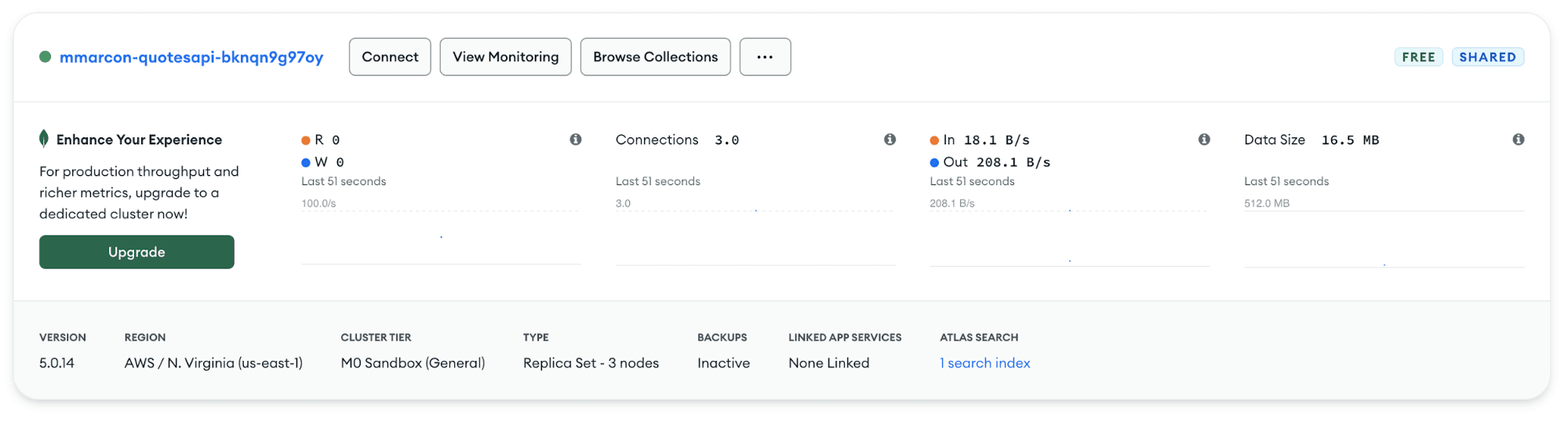Click the info icon for read/write operations
The image size is (1568, 423).
[x=576, y=140]
